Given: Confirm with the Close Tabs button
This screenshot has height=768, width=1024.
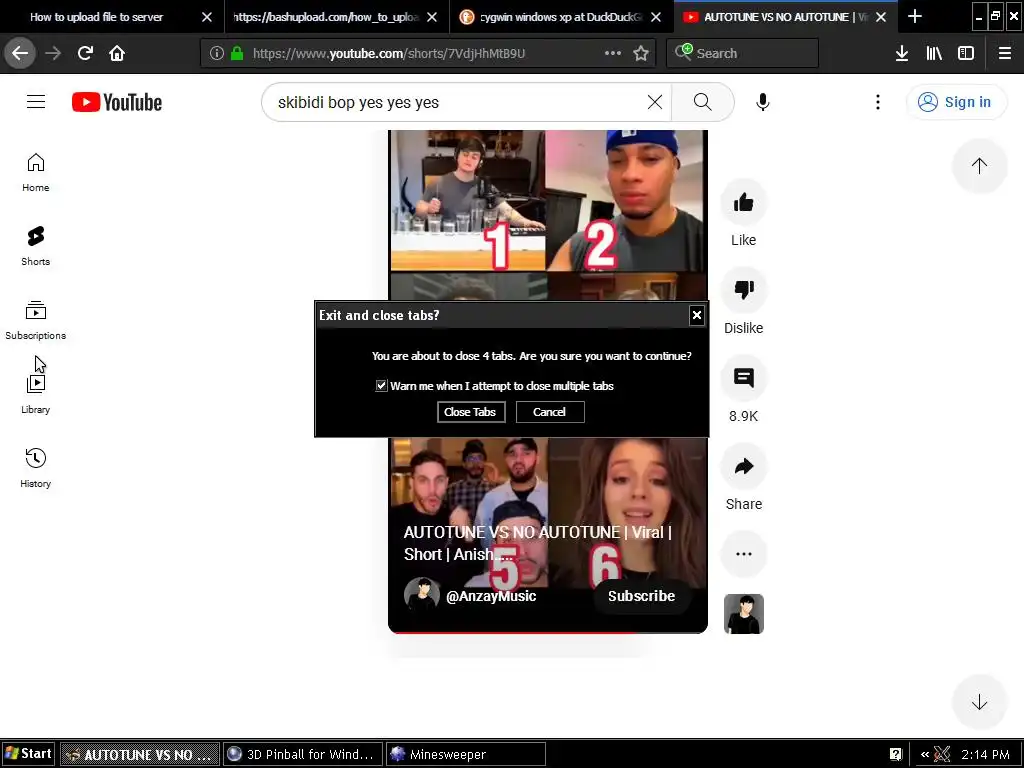Looking at the screenshot, I should (x=470, y=412).
